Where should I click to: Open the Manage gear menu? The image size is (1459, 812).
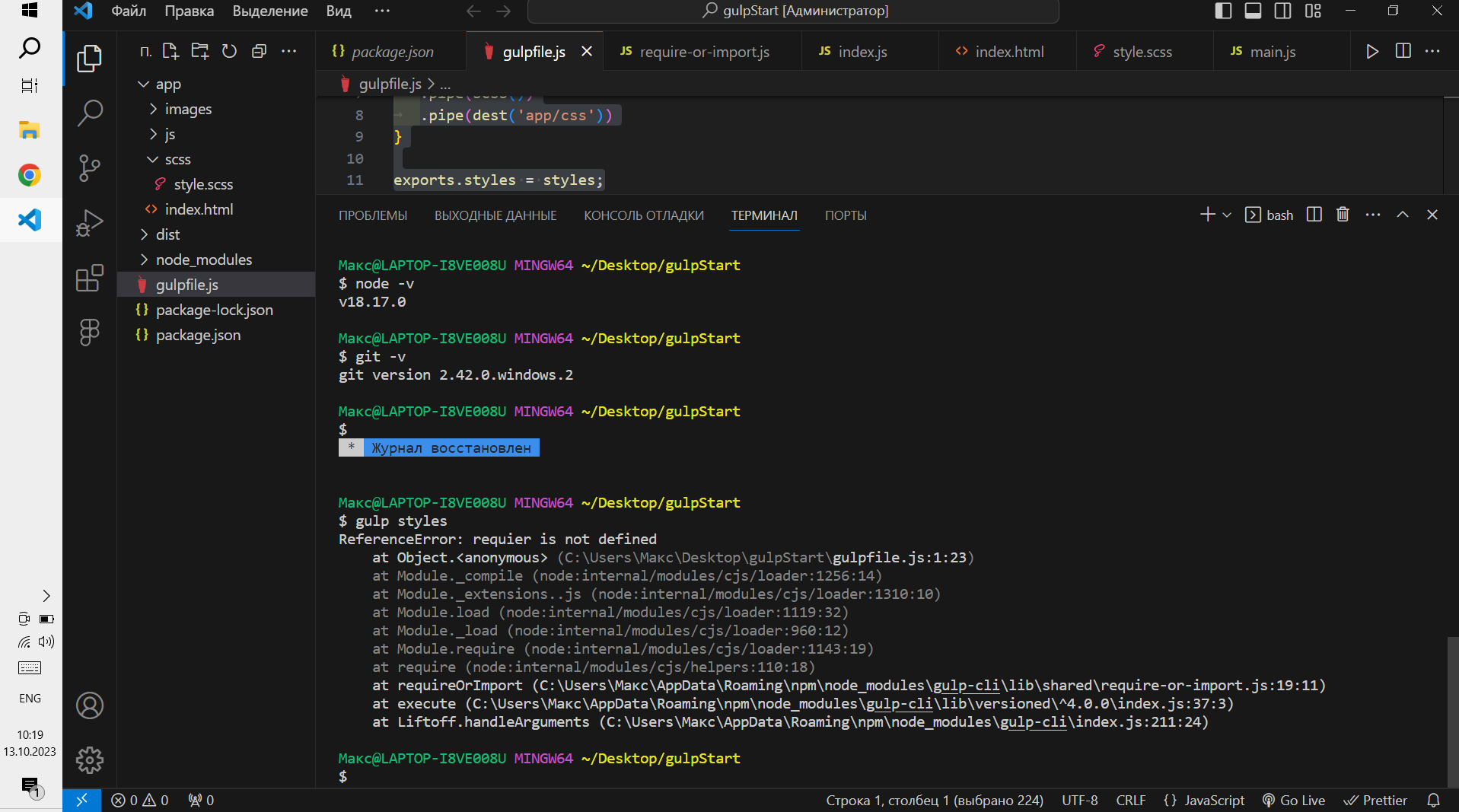(90, 759)
